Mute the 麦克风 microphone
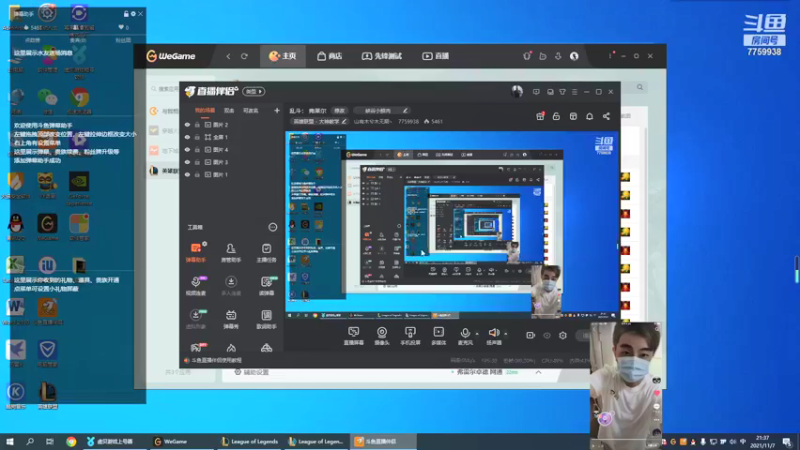800x450 pixels. point(465,336)
